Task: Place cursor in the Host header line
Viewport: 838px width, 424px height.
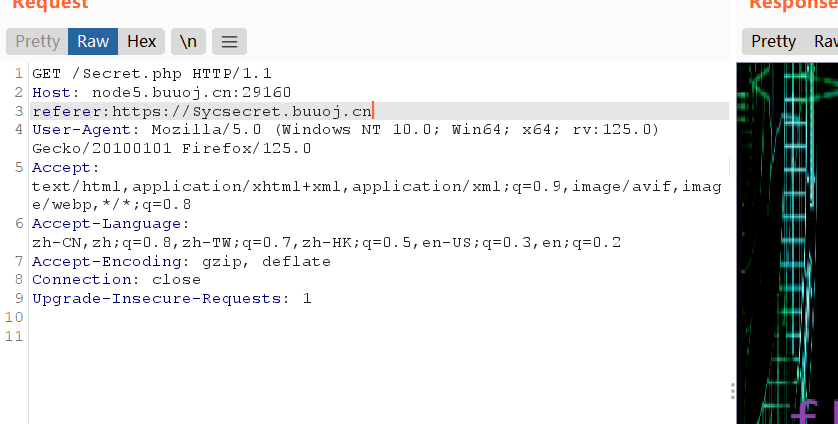Action: (x=161, y=92)
